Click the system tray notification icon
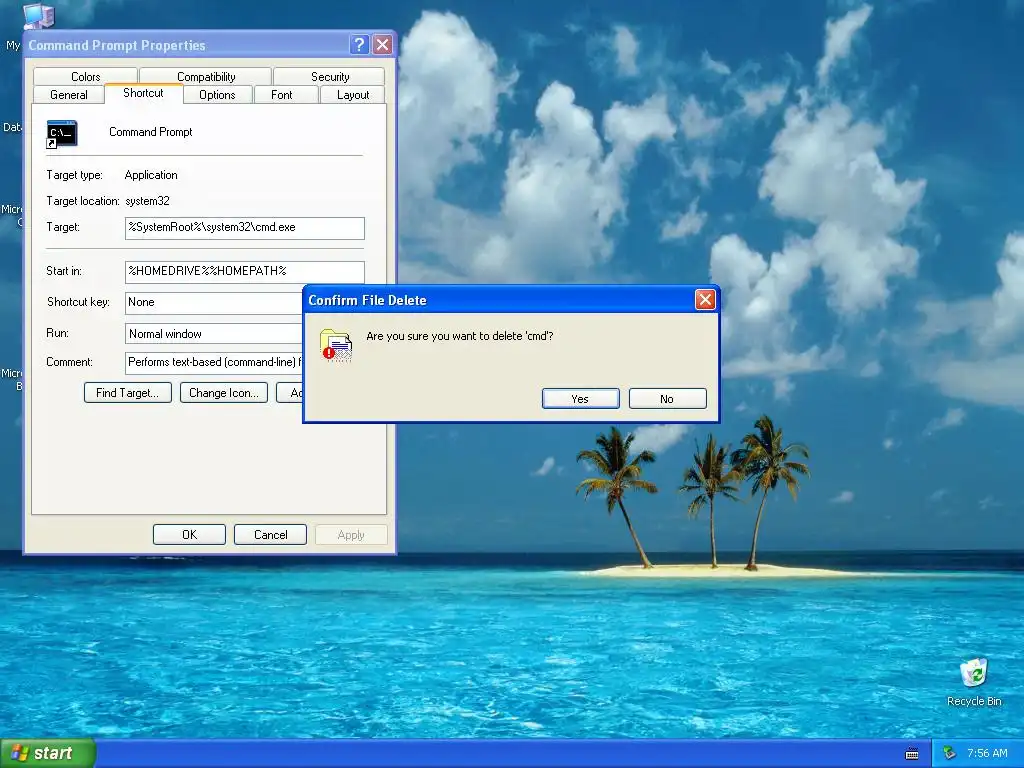Viewport: 1024px width, 768px height. [949, 753]
